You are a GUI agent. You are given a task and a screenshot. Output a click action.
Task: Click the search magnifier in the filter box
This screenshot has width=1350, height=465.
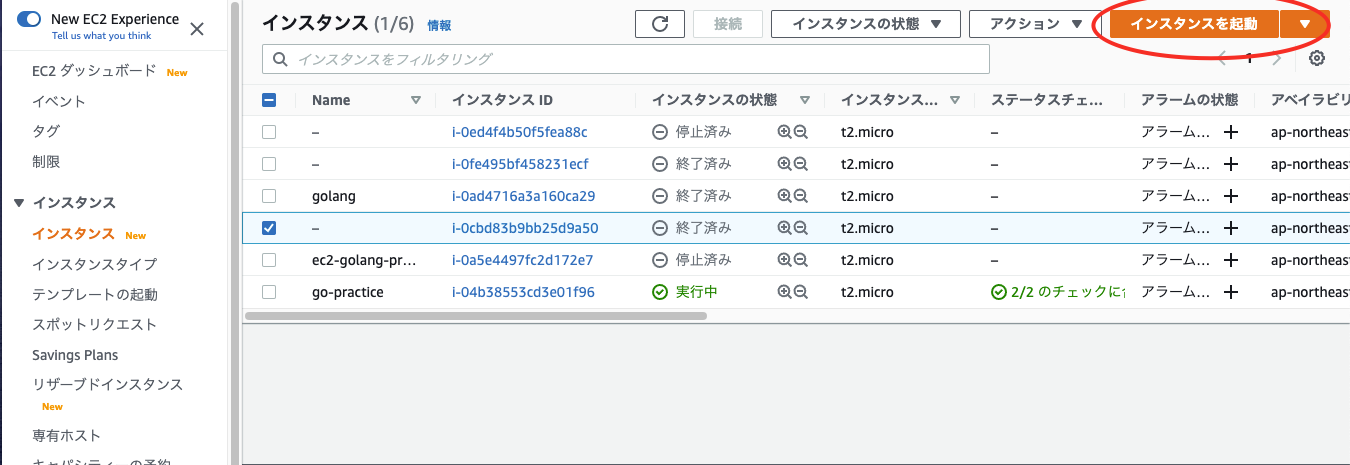click(280, 59)
